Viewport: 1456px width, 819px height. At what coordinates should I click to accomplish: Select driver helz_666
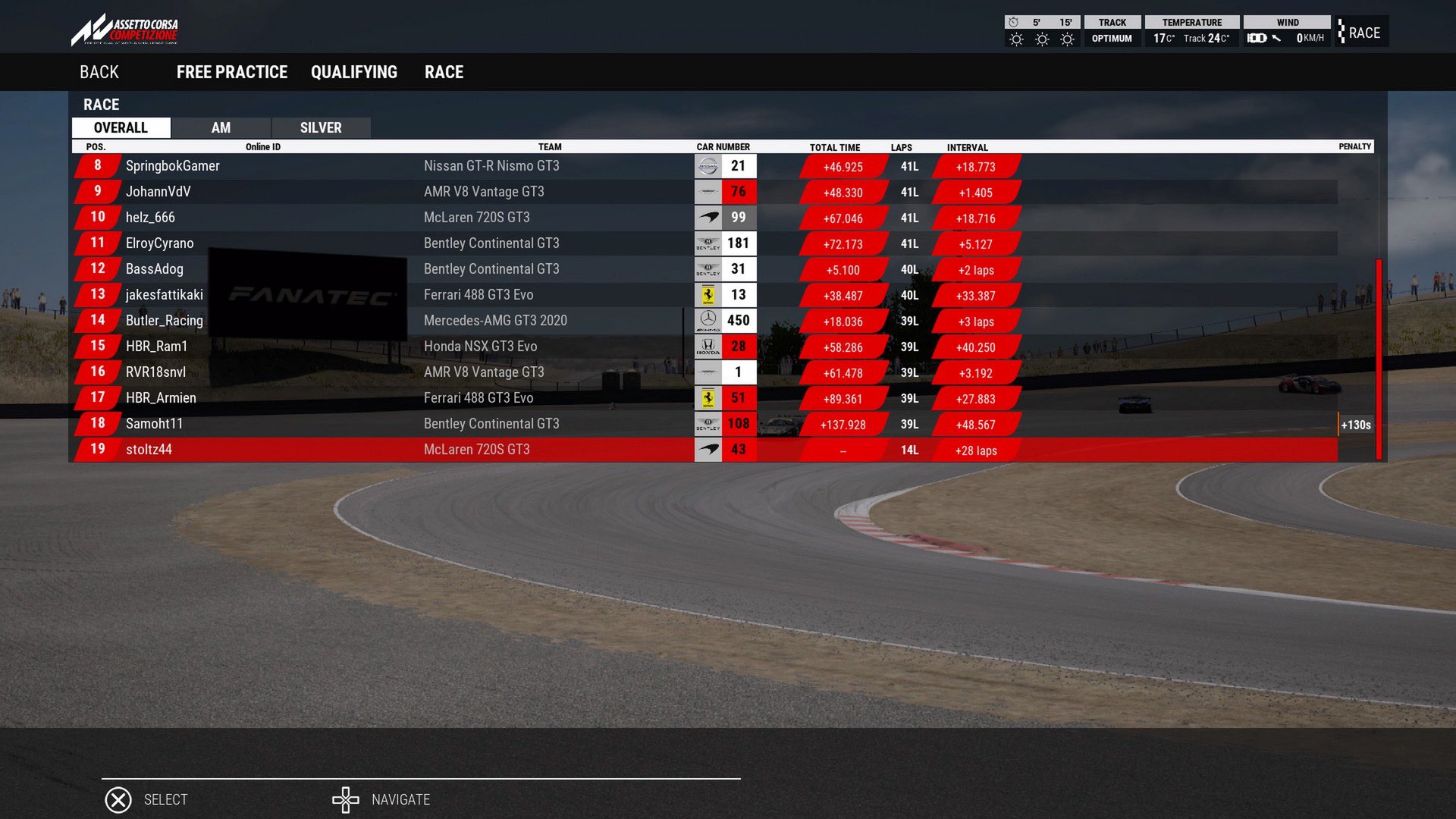(x=705, y=218)
